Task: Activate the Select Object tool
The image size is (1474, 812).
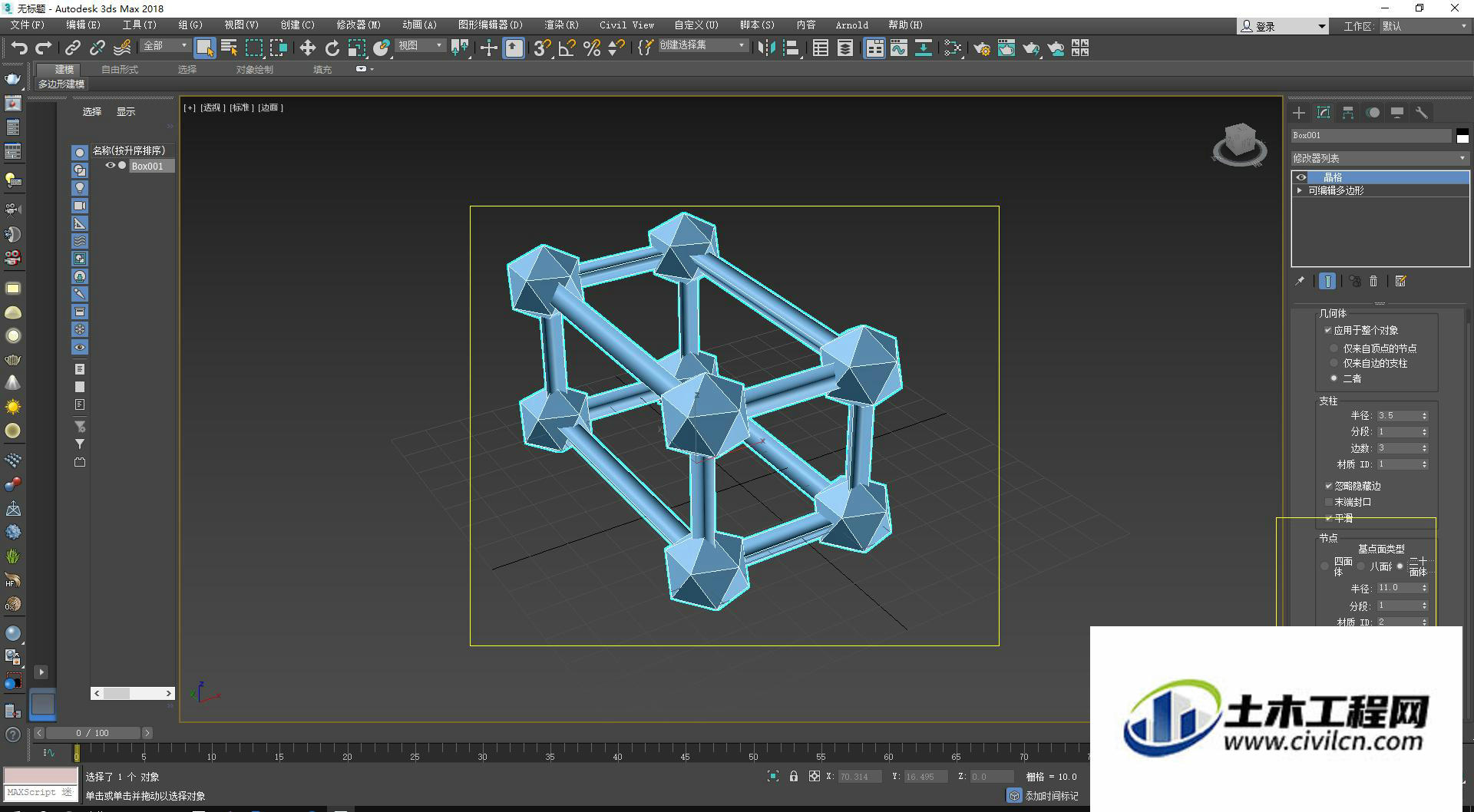Action: pyautogui.click(x=204, y=48)
